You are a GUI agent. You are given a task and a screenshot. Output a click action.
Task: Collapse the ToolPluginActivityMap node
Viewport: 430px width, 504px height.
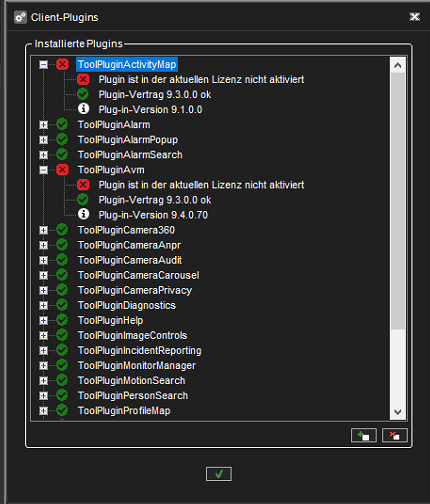pos(43,65)
